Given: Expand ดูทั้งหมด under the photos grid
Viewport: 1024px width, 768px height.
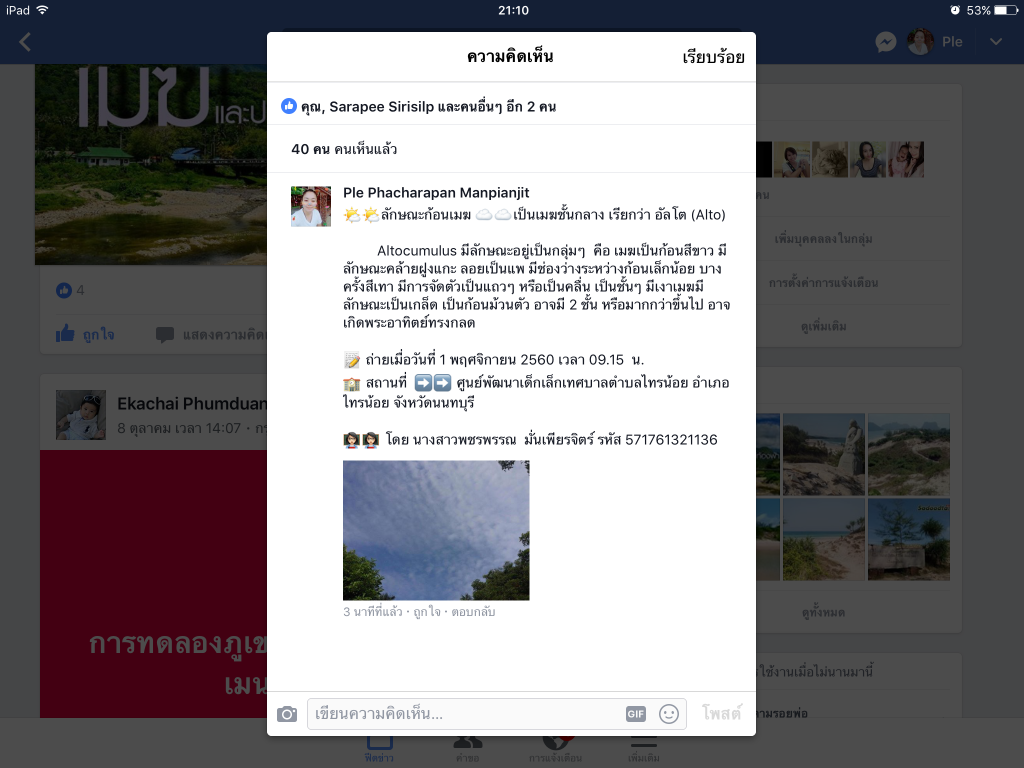Looking at the screenshot, I should click(x=824, y=613).
